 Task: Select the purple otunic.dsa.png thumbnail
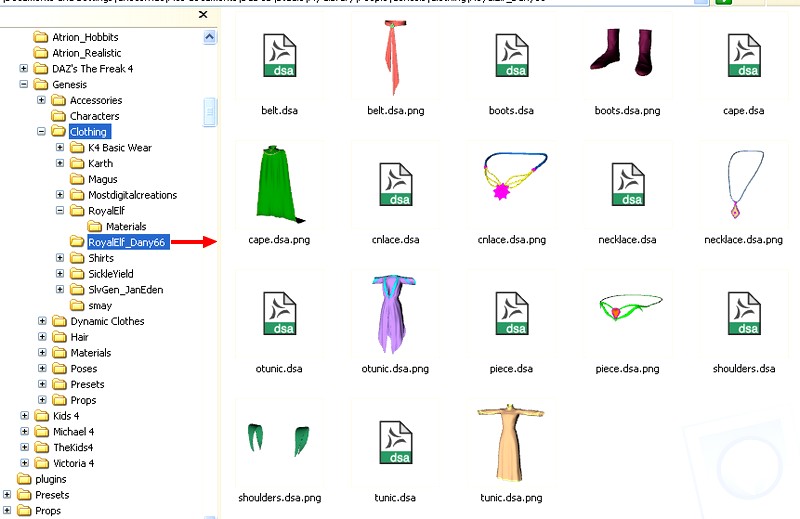393,313
